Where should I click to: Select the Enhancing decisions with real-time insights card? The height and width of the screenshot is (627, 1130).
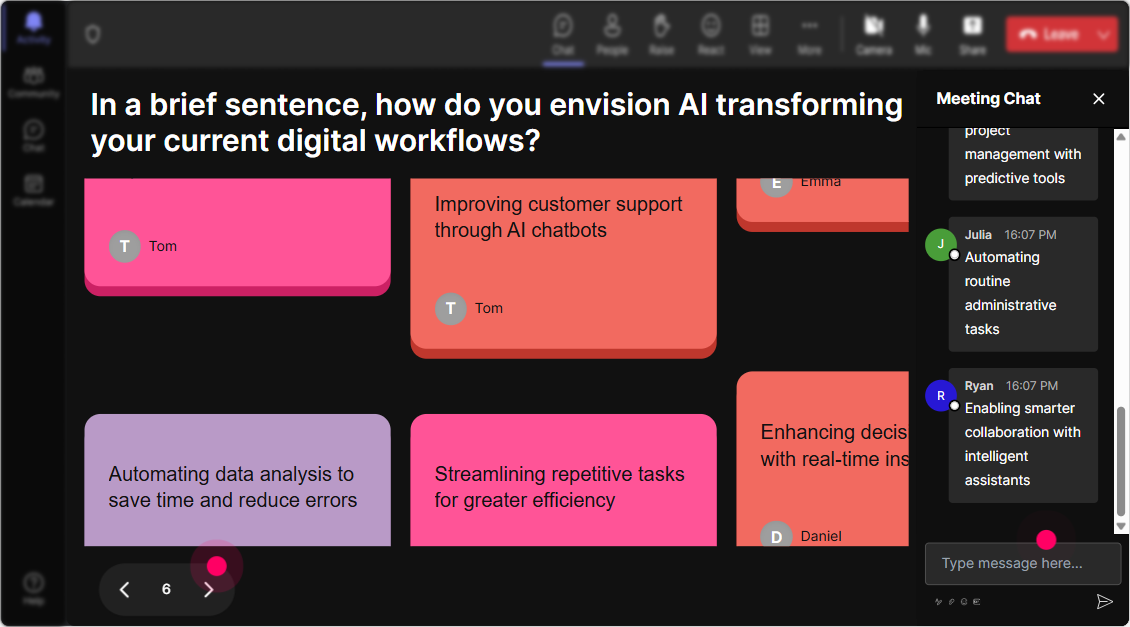coord(822,459)
